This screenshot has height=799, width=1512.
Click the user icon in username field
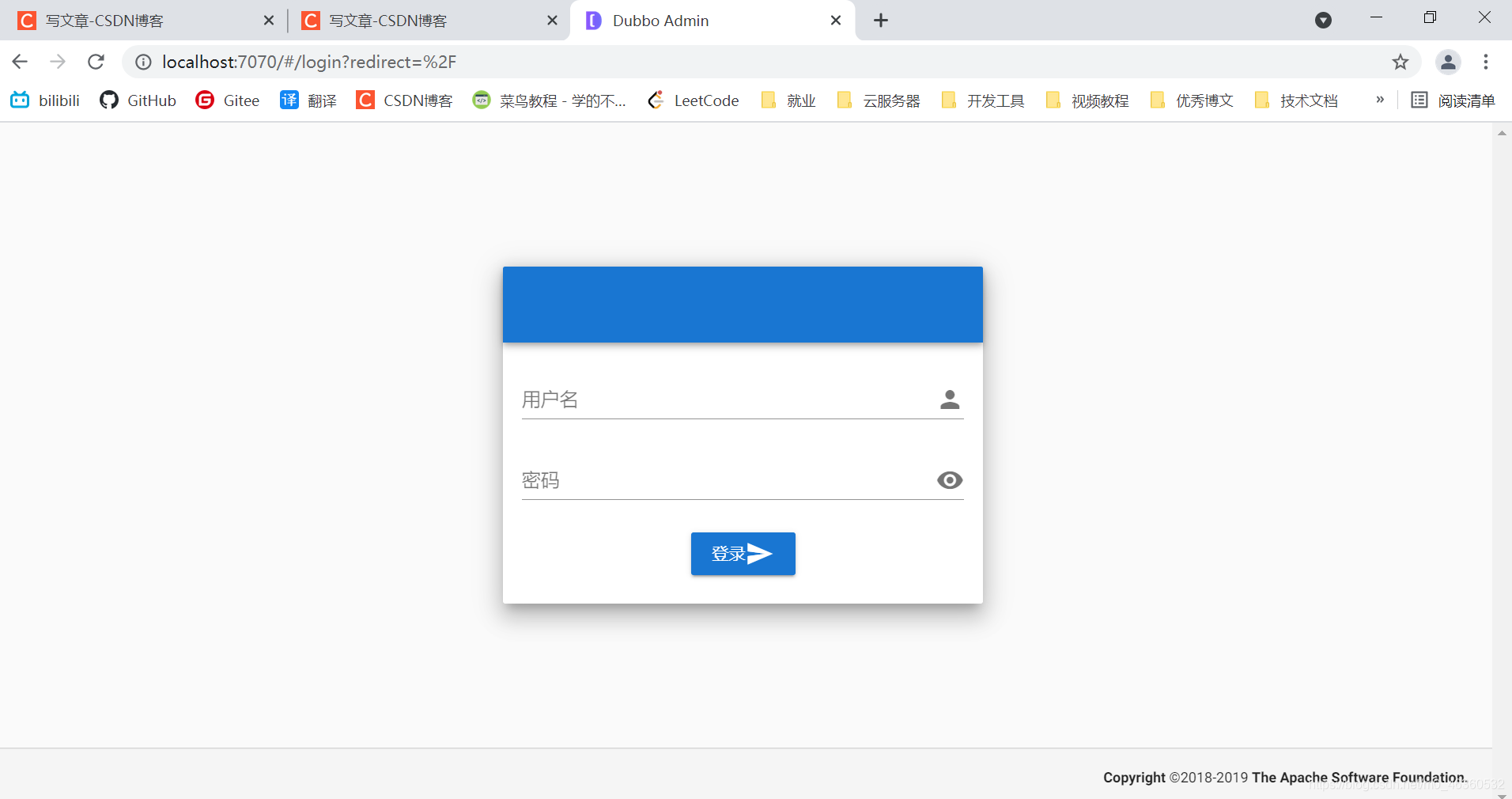[x=950, y=399]
